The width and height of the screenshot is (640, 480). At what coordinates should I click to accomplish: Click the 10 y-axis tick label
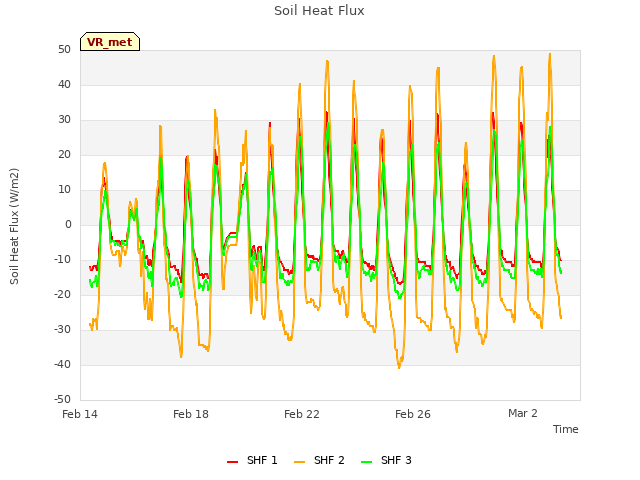pyautogui.click(x=64, y=189)
